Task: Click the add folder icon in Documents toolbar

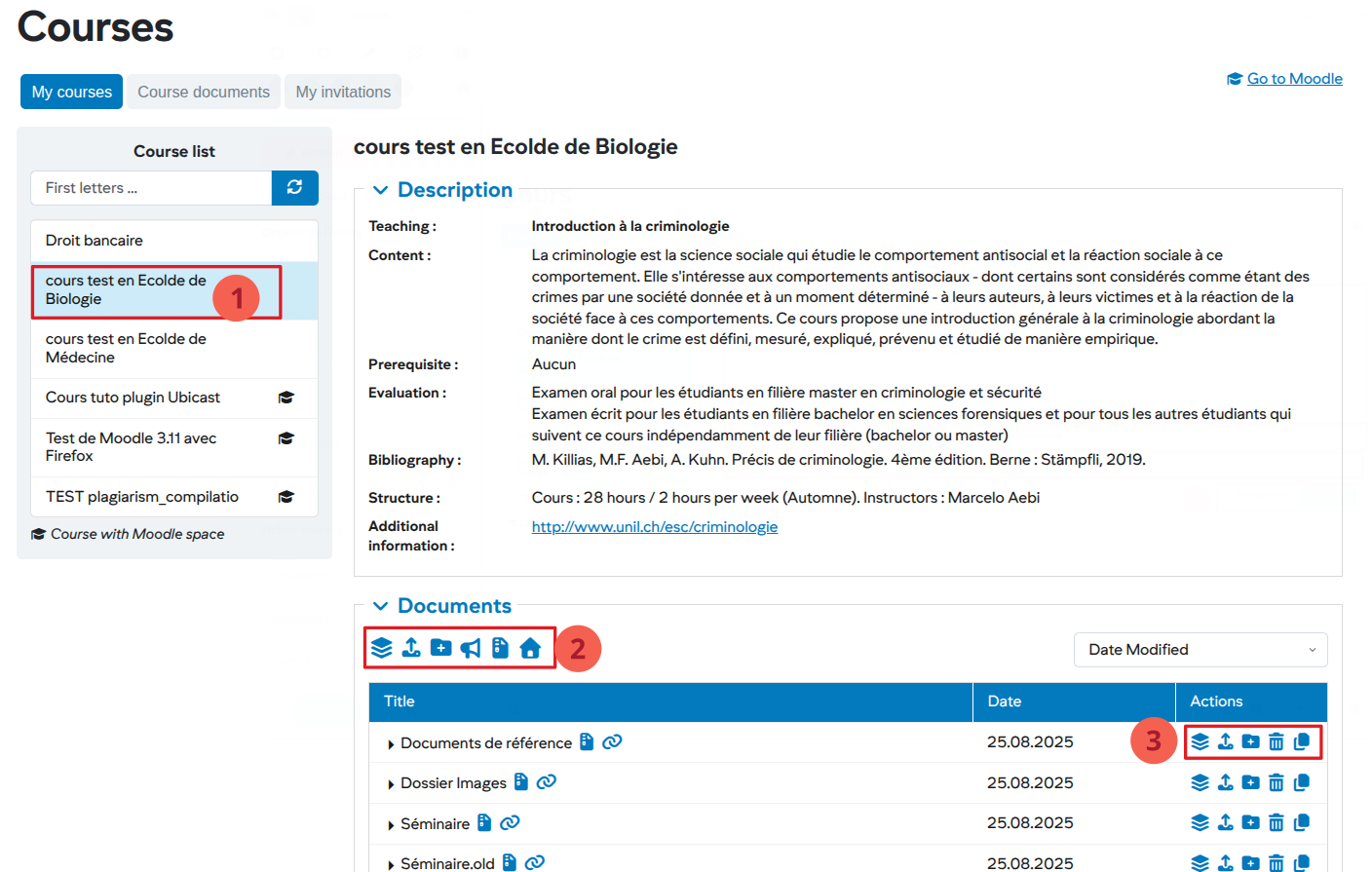Action: pyautogui.click(x=441, y=648)
